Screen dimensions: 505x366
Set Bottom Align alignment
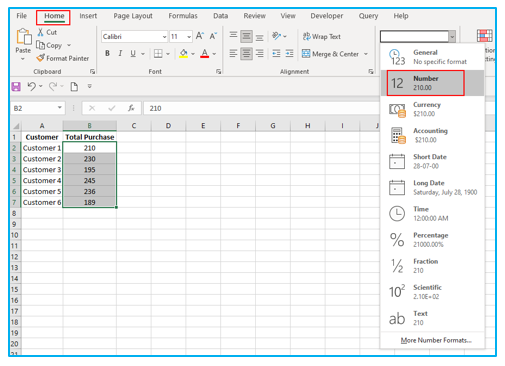click(x=259, y=36)
